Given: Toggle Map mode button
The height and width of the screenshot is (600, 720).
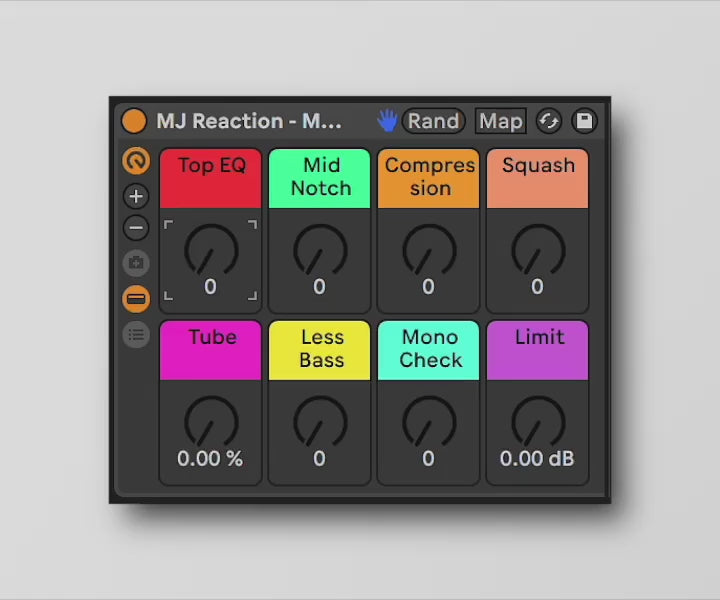Looking at the screenshot, I should (501, 121).
